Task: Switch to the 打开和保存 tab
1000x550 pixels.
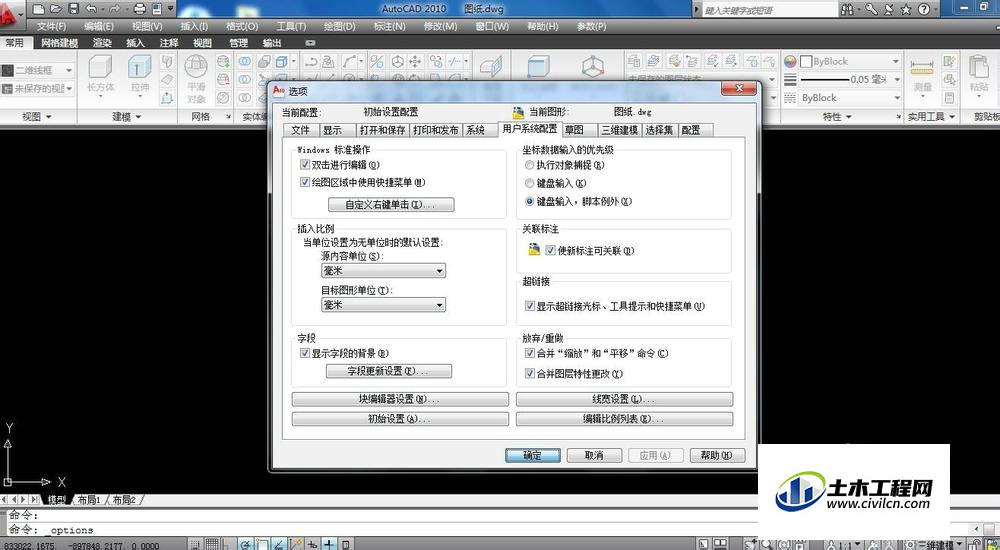Action: click(382, 130)
